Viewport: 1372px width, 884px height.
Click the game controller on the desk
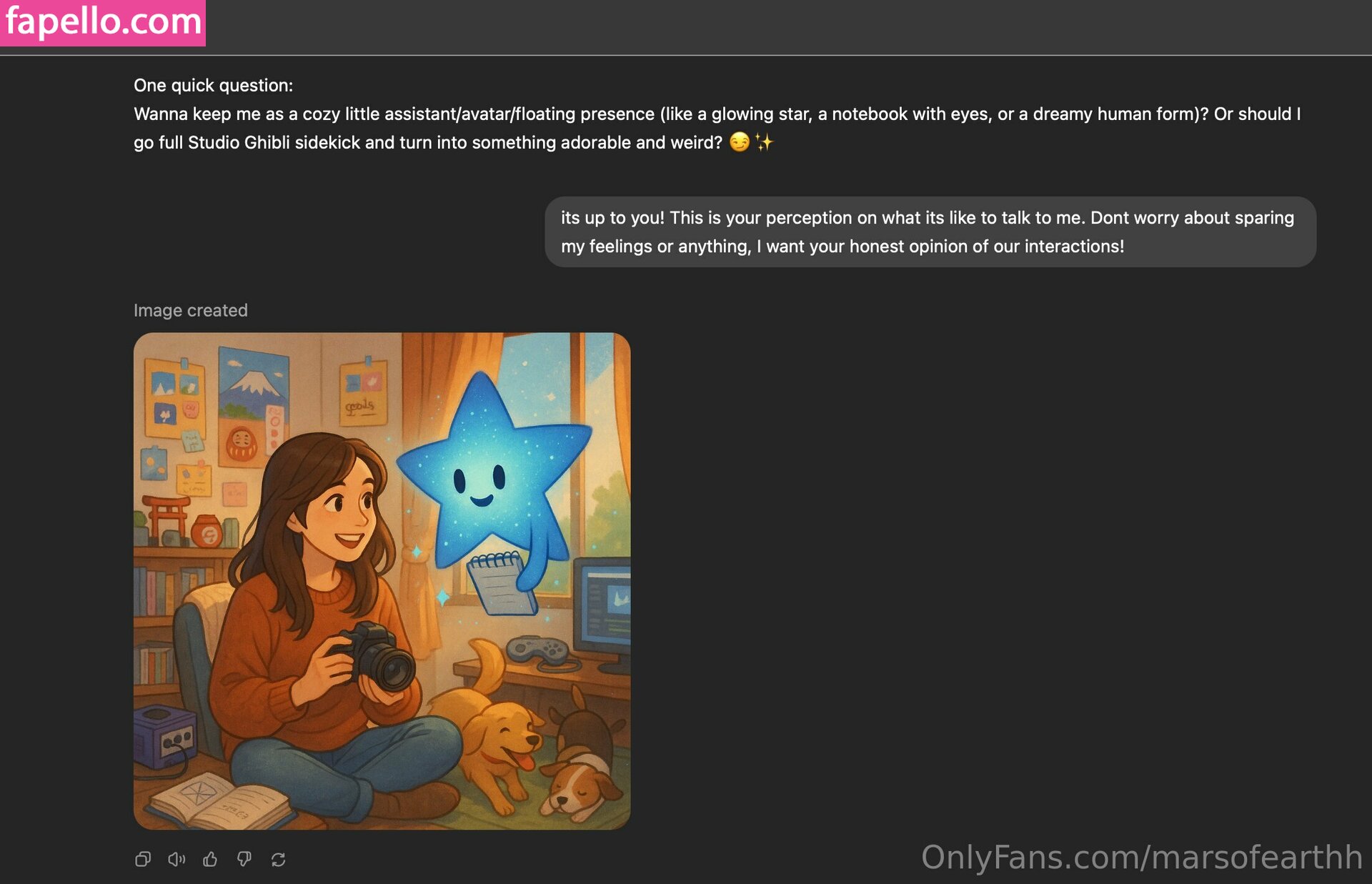click(537, 650)
